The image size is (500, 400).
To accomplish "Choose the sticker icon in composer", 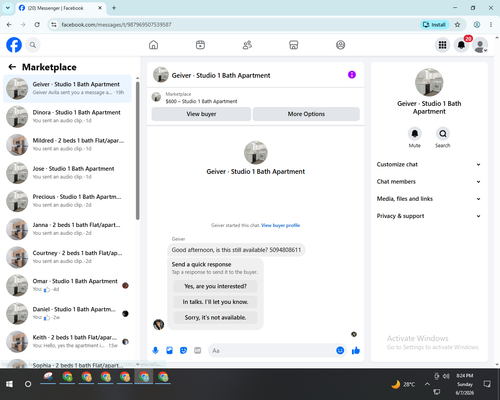I will (x=183, y=350).
